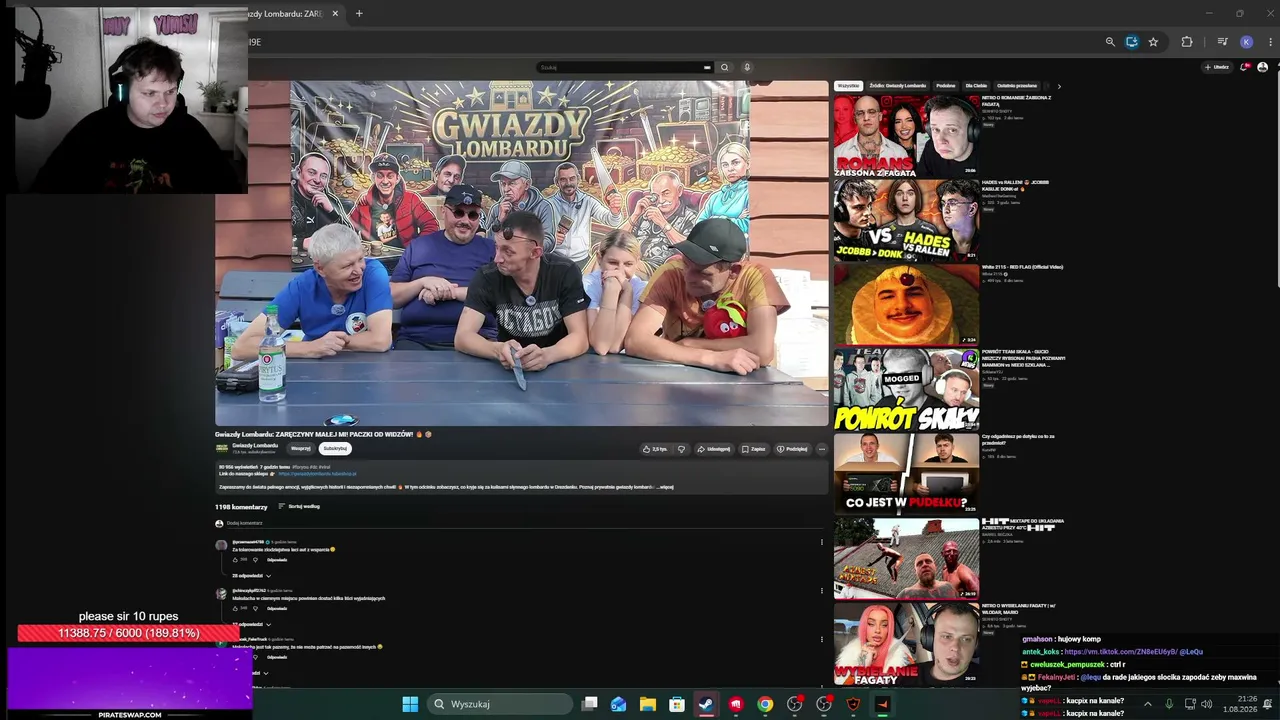Viewport: 1280px width, 720px height.
Task: Like the comment about Za tolerowanie złodziejstwa
Action: pos(236,560)
